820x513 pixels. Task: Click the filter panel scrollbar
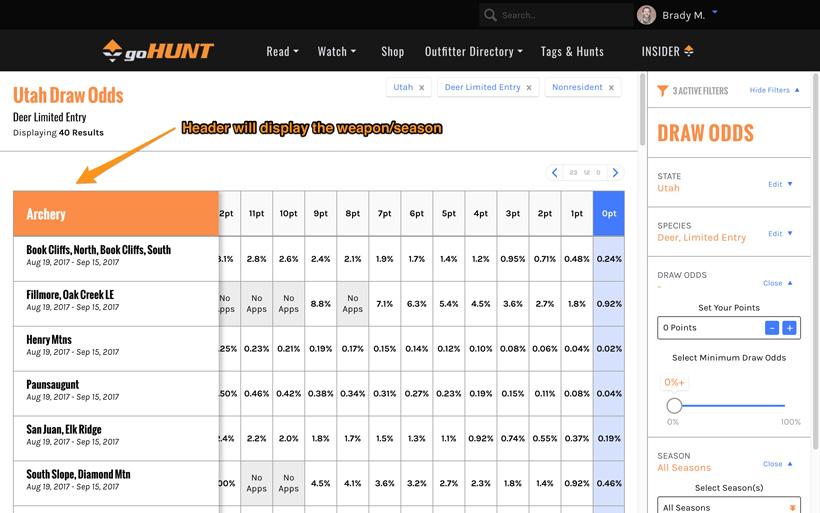click(x=815, y=261)
